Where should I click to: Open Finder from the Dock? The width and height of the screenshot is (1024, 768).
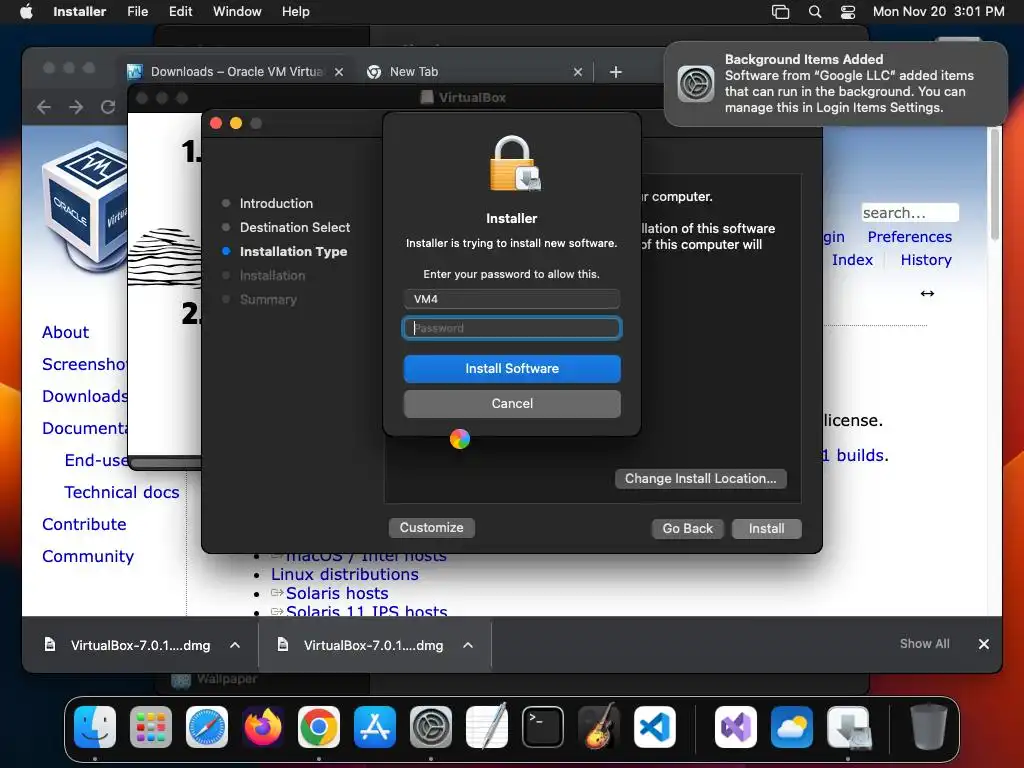tap(95, 727)
